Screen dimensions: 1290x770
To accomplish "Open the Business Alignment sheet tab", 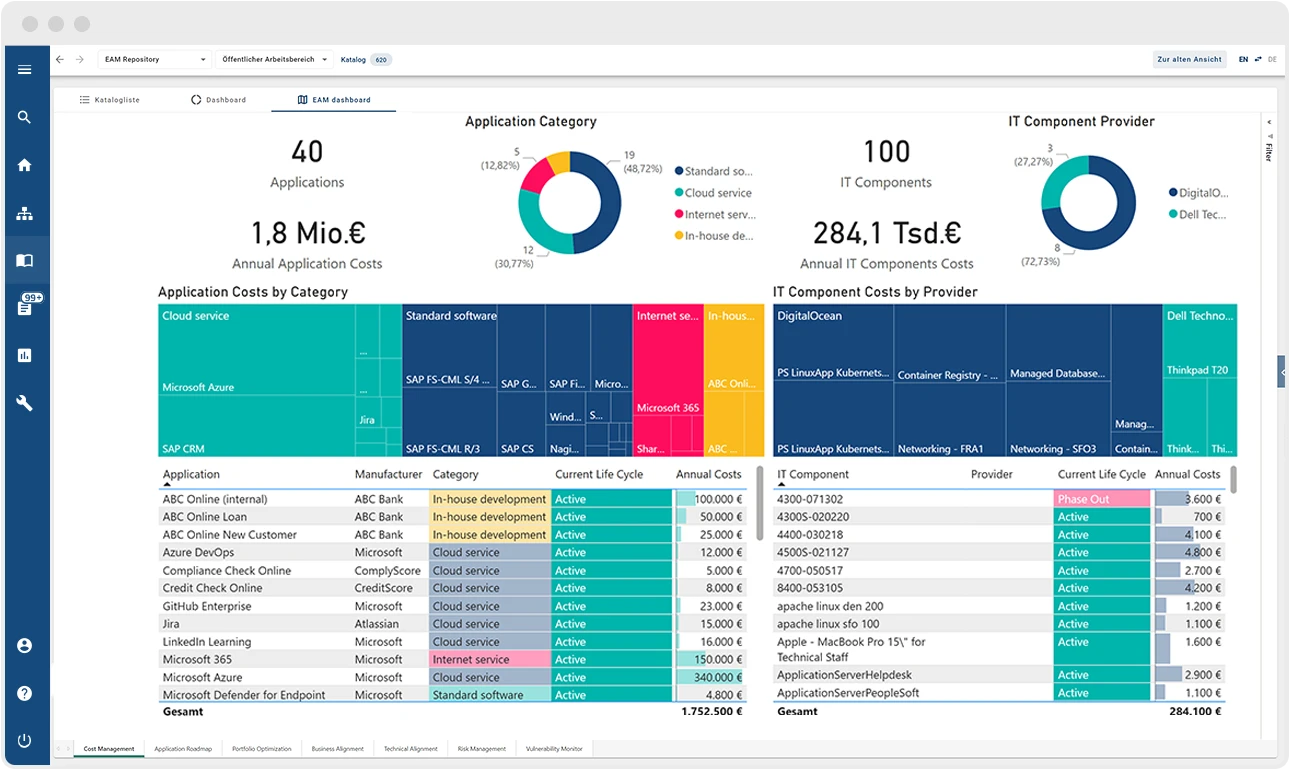I will pyautogui.click(x=338, y=749).
